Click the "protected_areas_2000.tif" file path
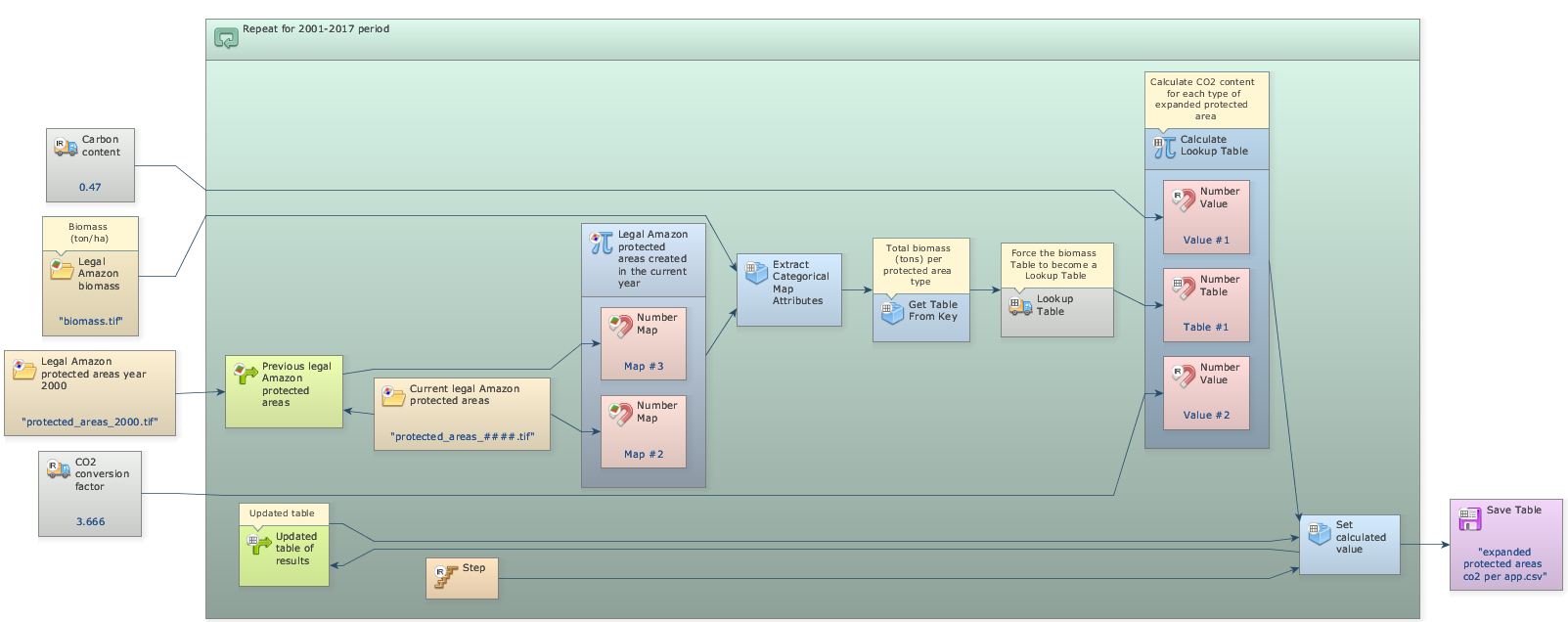This screenshot has width=1568, height=622. coord(89,422)
